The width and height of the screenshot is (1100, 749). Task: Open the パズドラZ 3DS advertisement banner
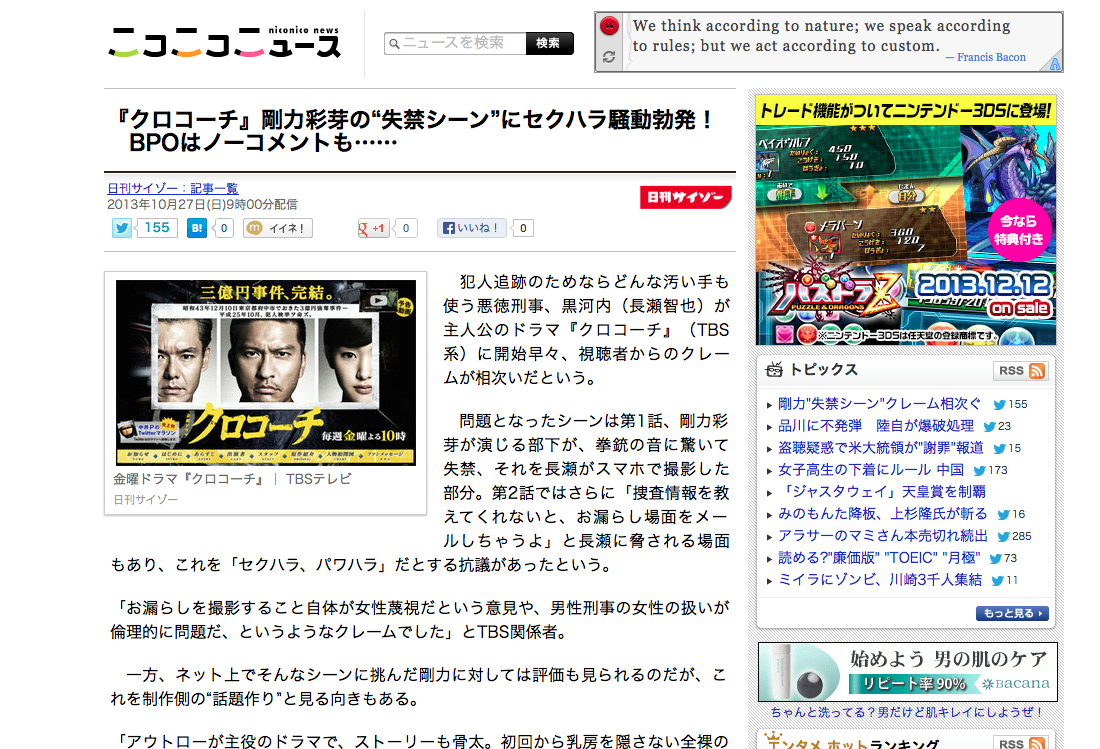(906, 220)
